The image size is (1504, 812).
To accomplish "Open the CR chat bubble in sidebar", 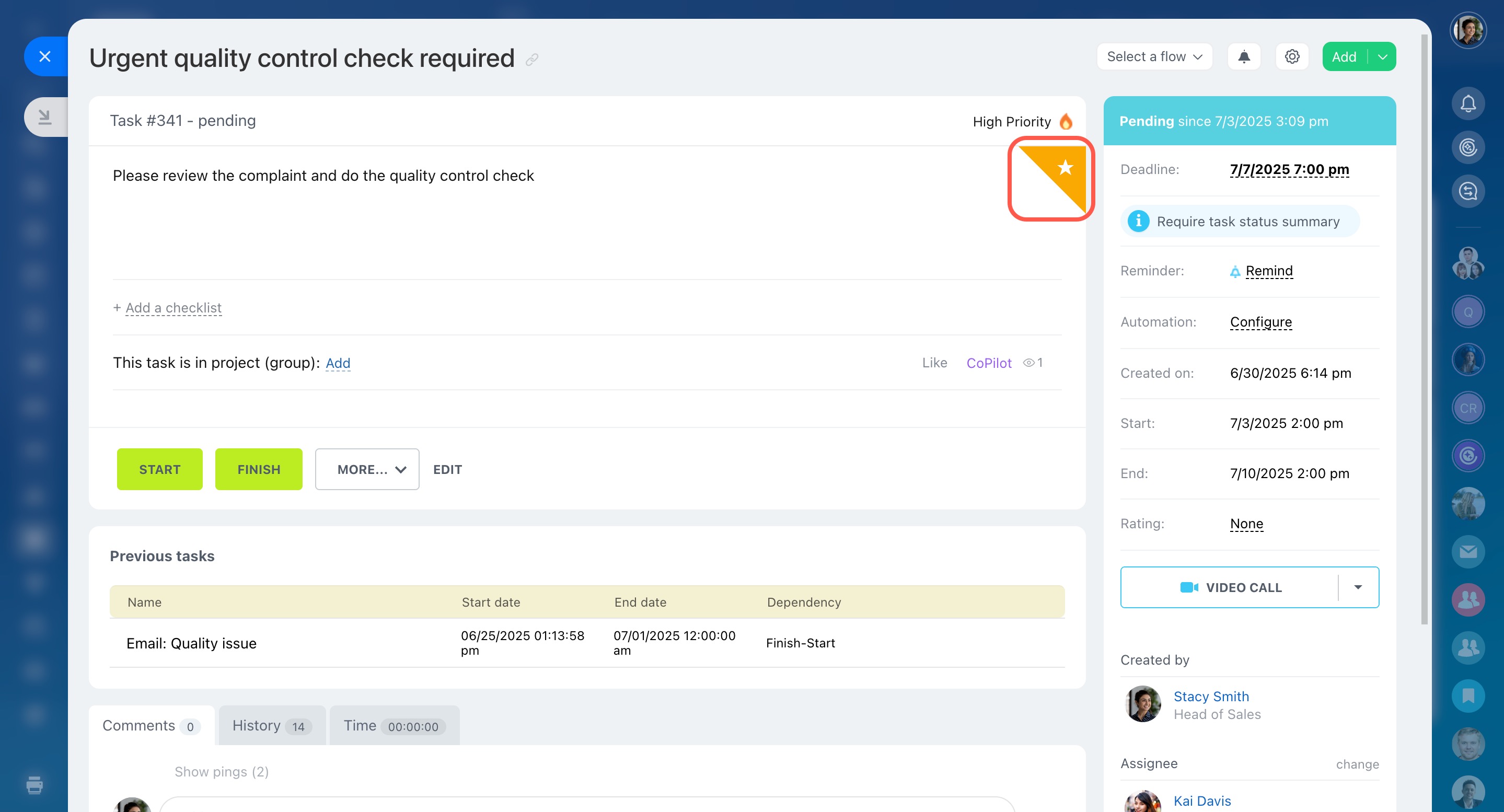I will click(1468, 408).
